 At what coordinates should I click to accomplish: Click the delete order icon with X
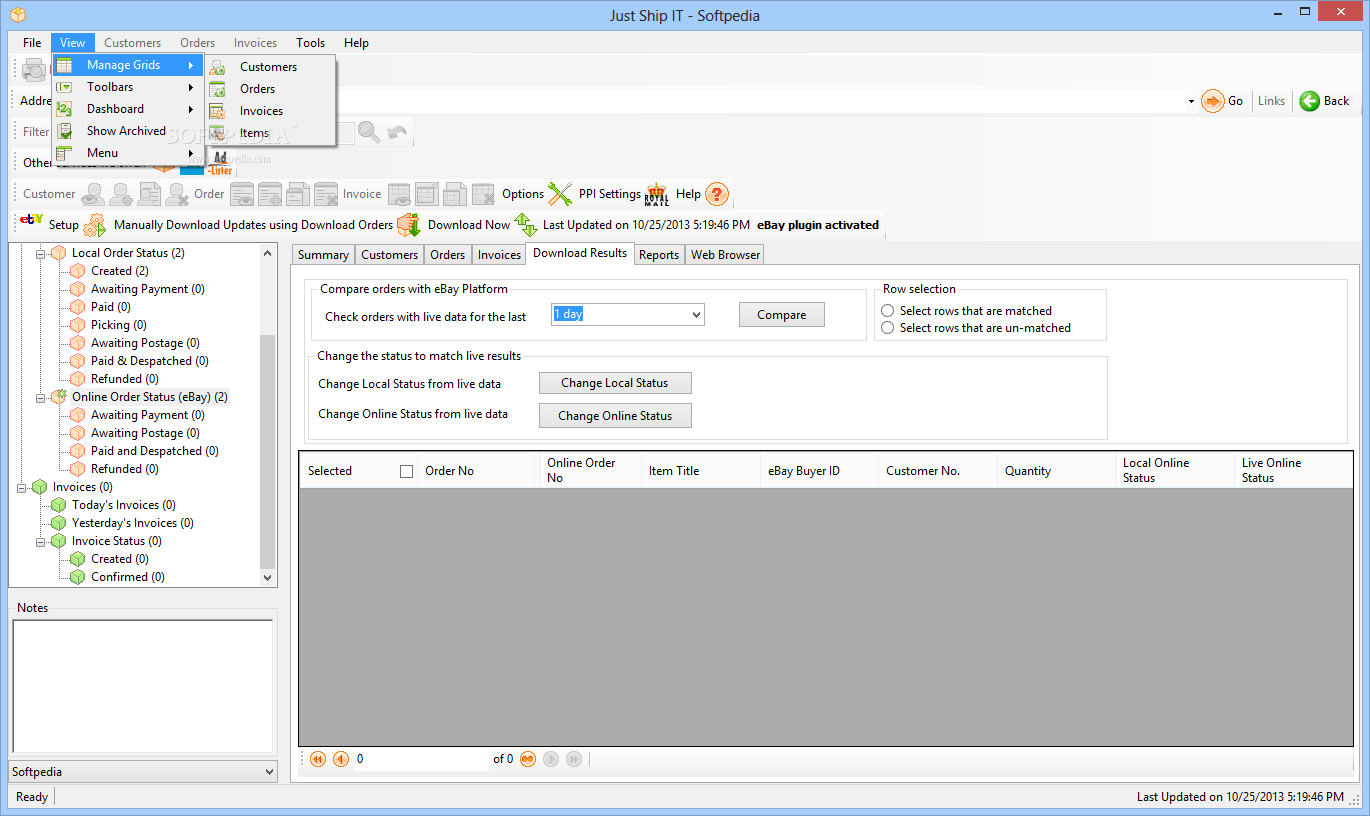coord(326,194)
